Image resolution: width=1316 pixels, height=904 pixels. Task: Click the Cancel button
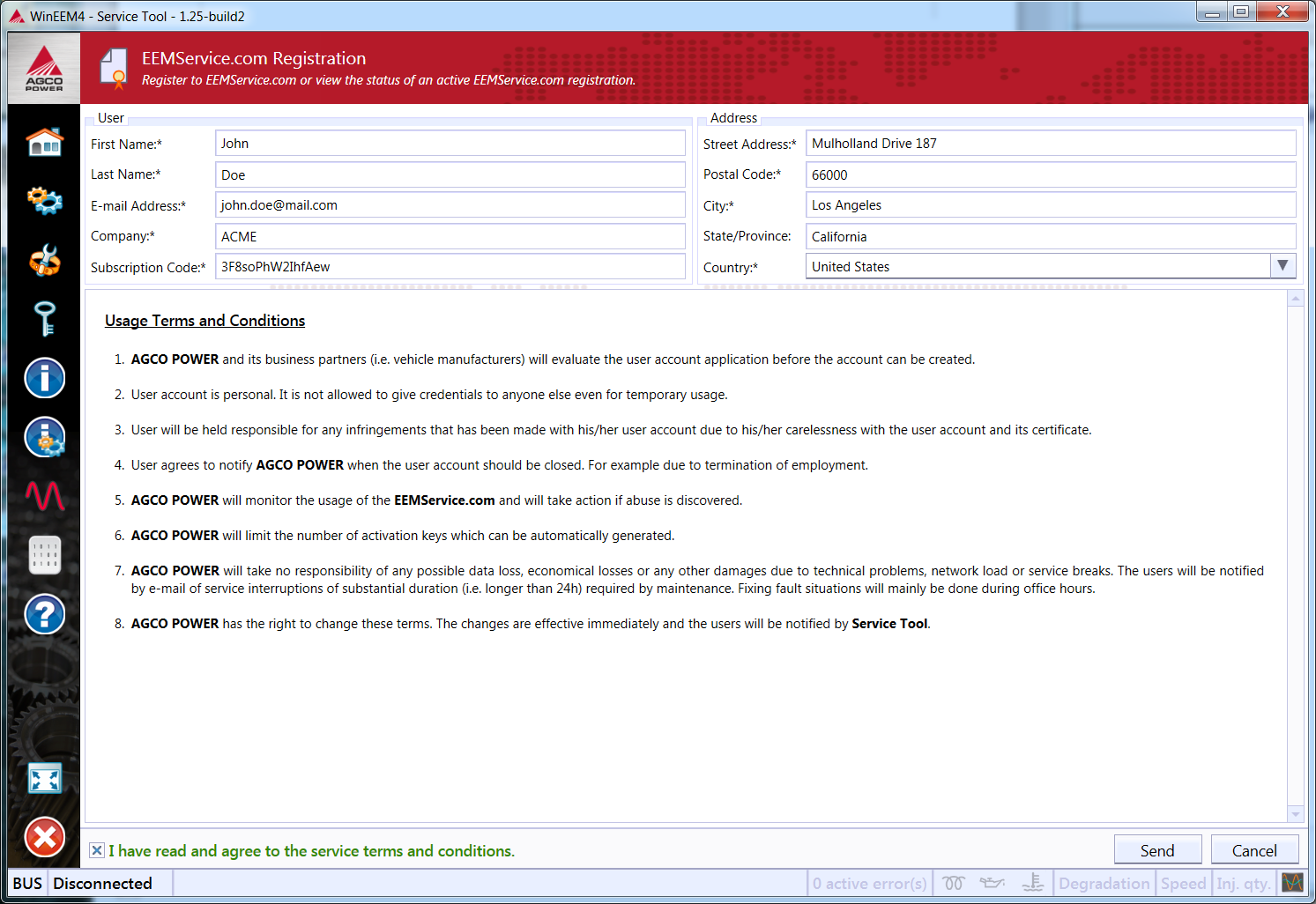(x=1253, y=850)
